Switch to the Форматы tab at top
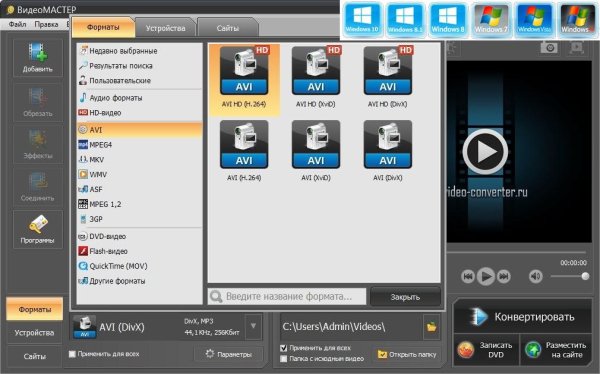 (x=103, y=27)
